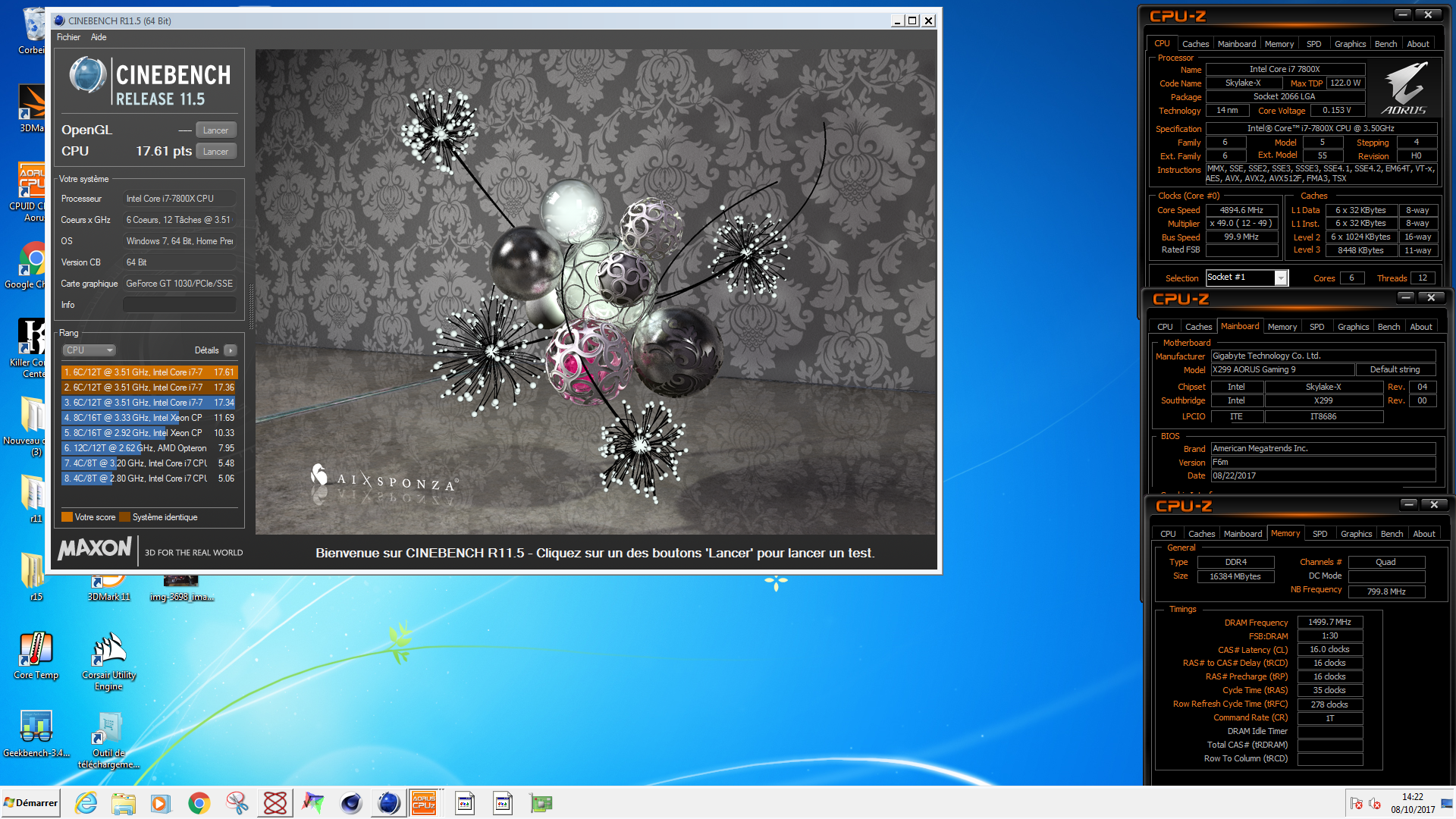Open Cinema 4D sphere icon on taskbar
The width and height of the screenshot is (1456, 819).
tap(350, 803)
